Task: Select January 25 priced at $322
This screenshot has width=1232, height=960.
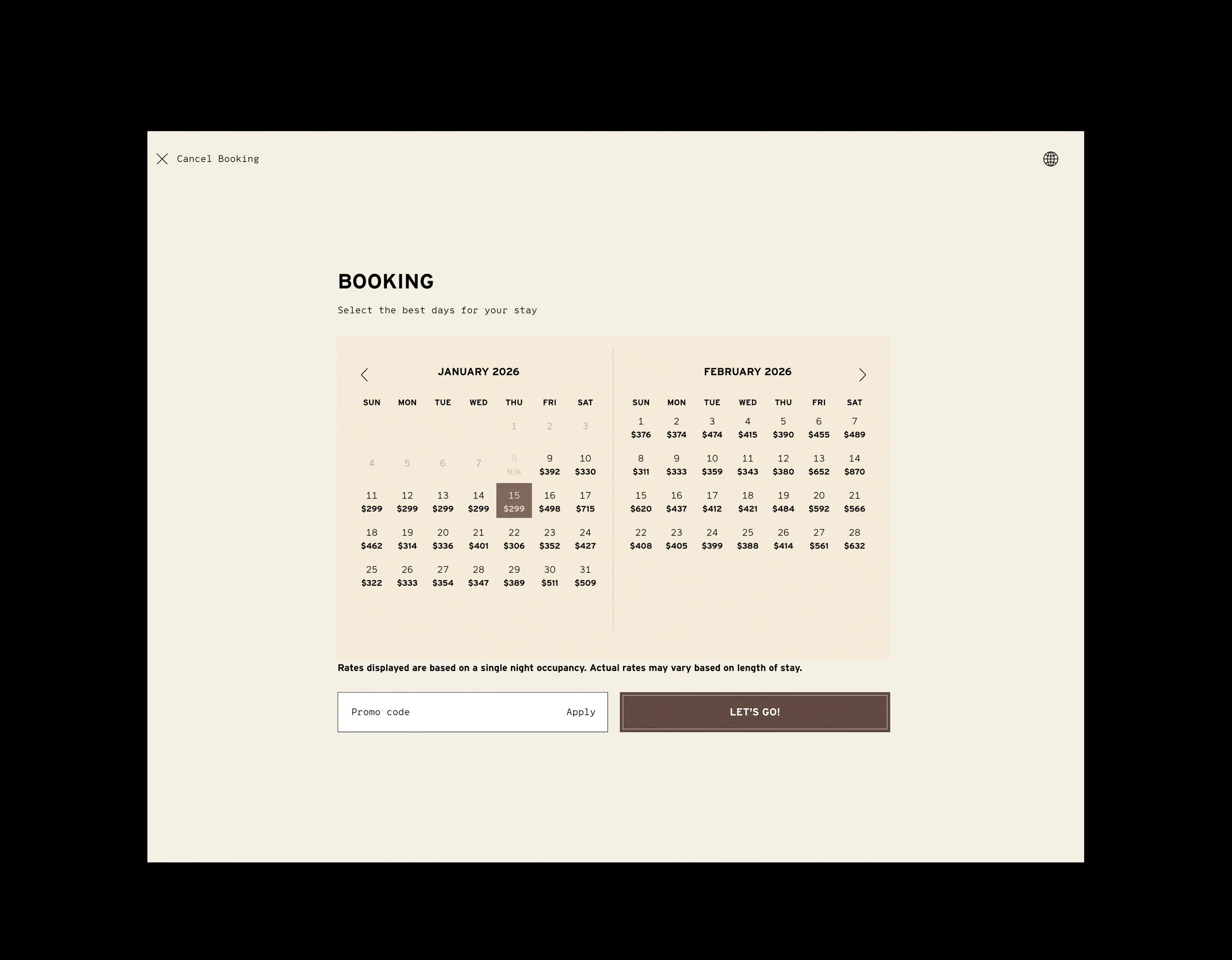Action: coord(371,575)
